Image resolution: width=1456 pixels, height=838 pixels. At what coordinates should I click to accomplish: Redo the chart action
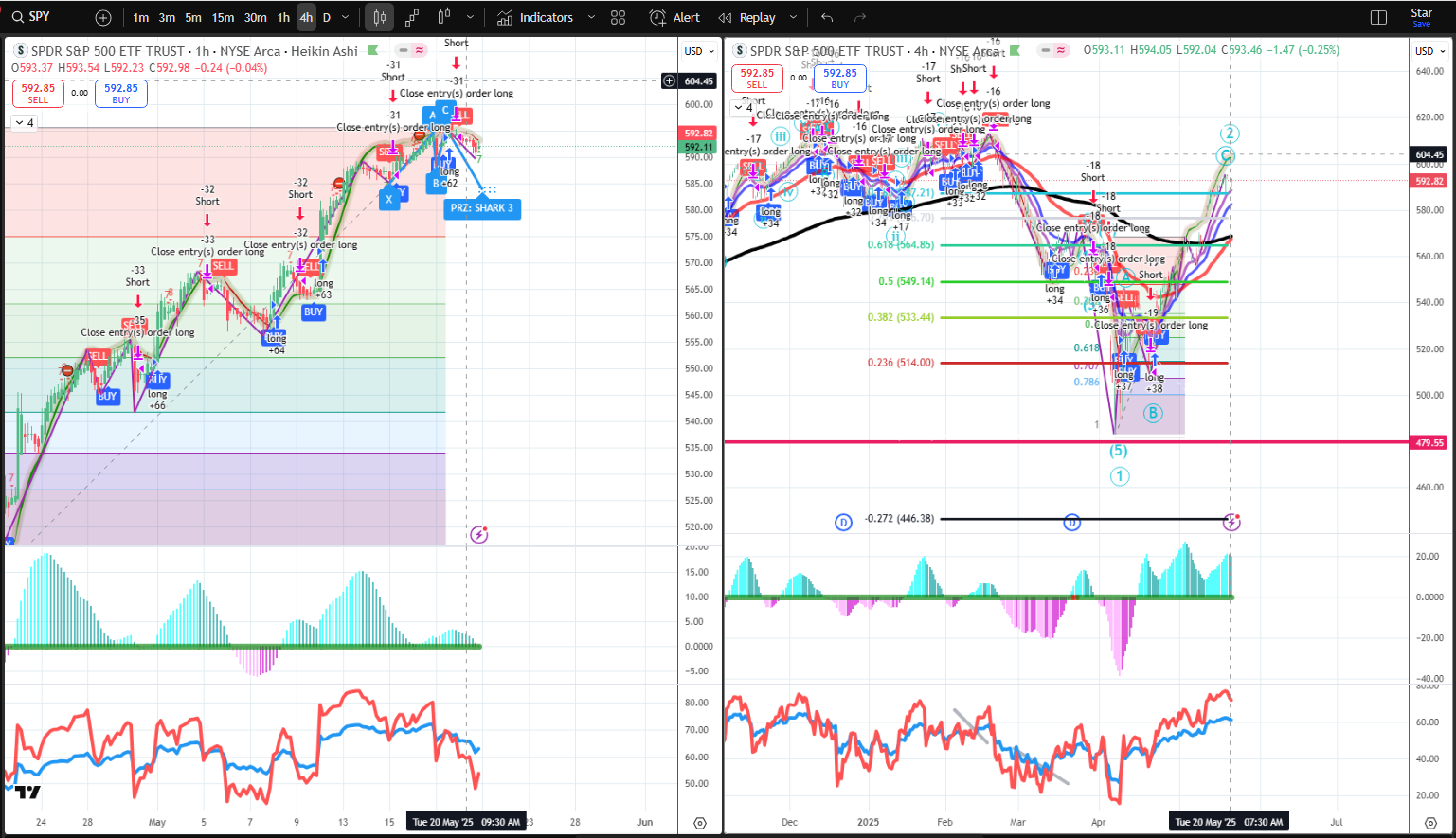860,17
